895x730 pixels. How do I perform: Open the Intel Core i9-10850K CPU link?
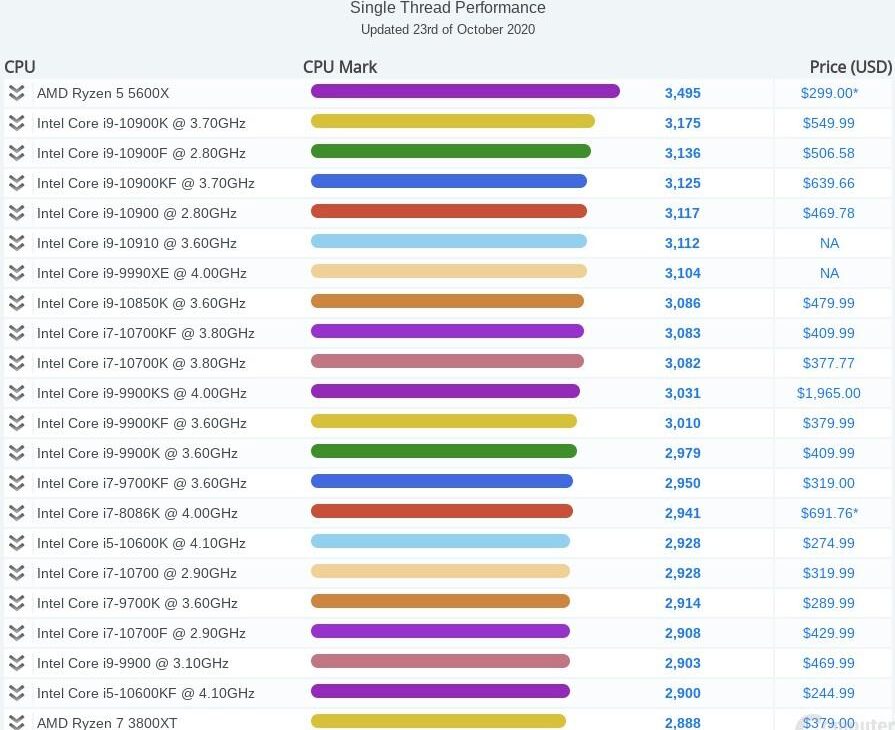[141, 303]
